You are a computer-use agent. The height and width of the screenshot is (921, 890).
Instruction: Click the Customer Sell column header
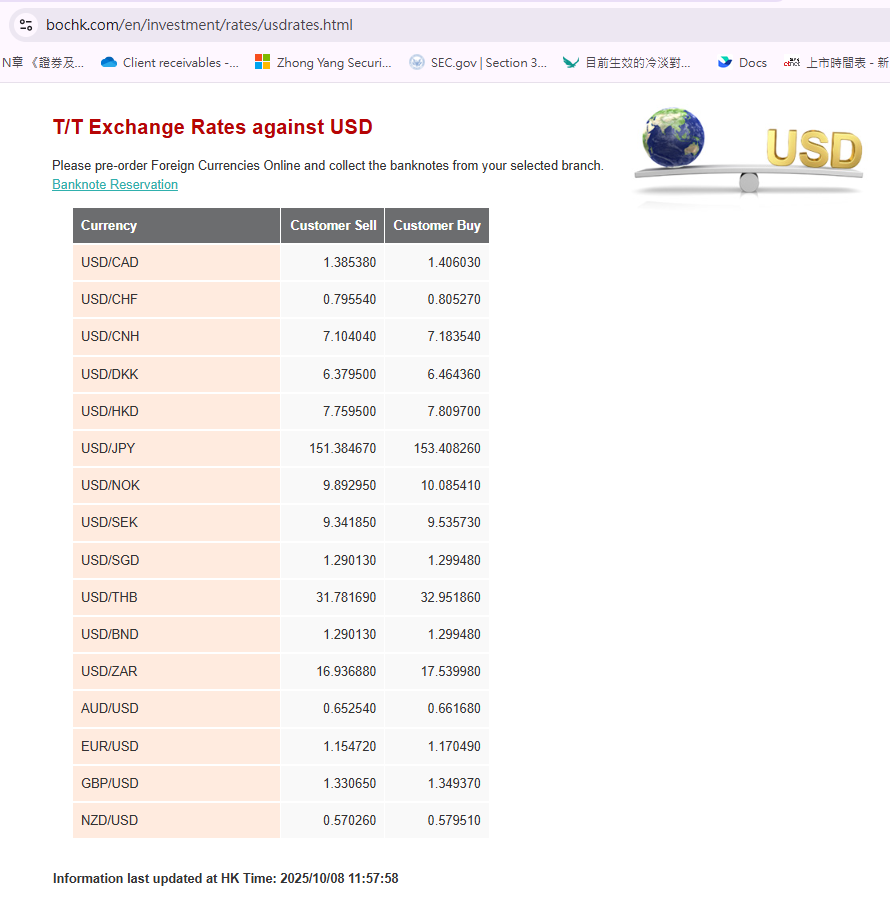(x=333, y=226)
